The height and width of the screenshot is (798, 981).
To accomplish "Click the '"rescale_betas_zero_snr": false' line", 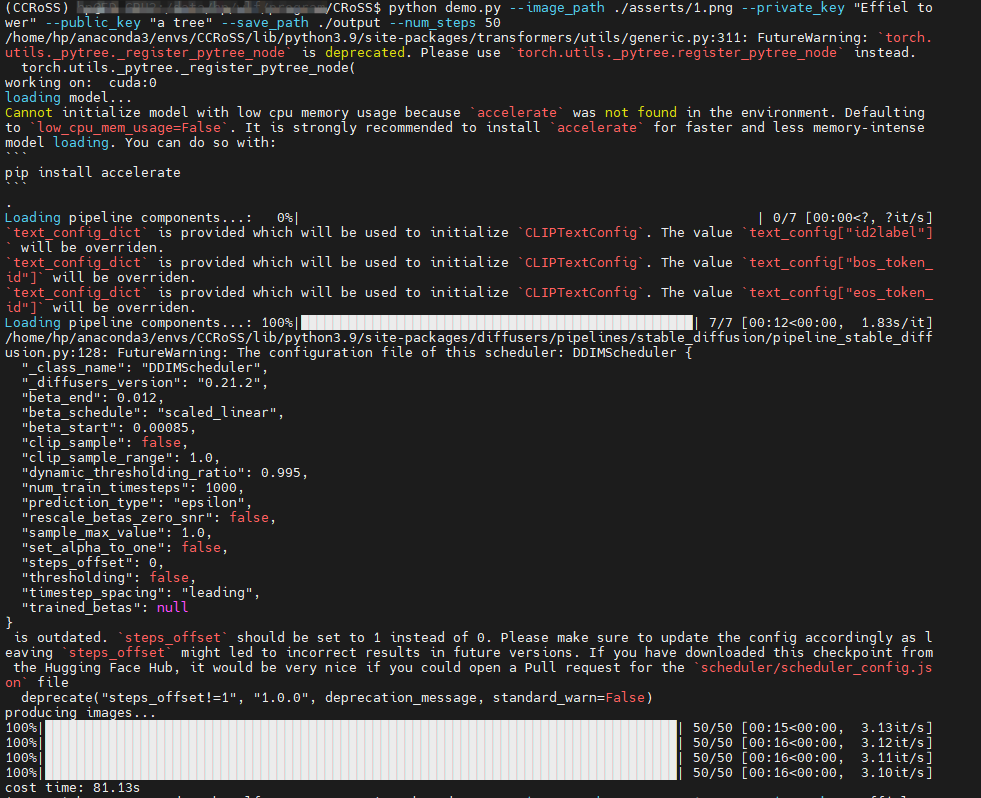I will (148, 518).
